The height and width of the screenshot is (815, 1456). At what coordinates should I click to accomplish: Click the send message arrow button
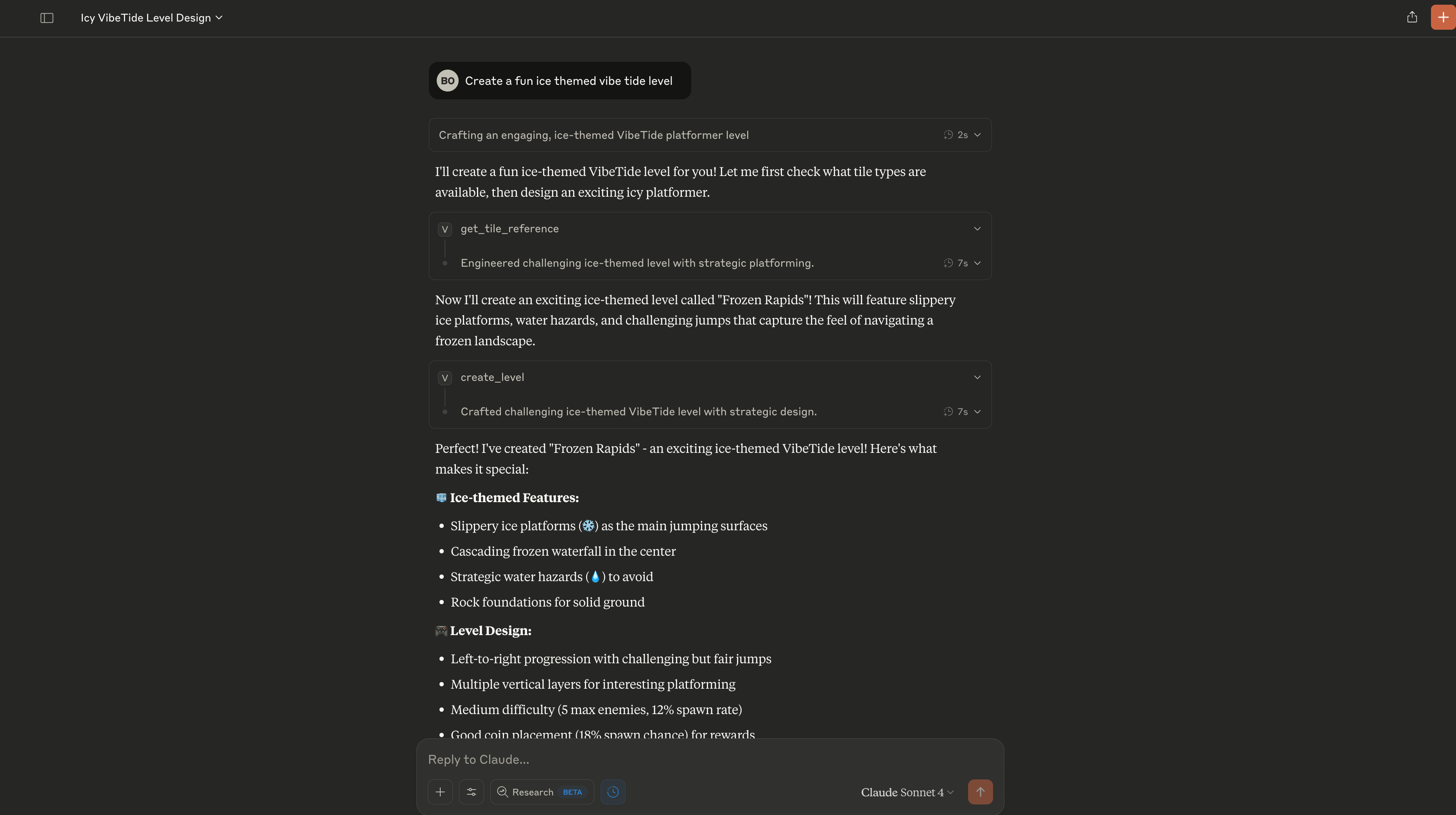pyautogui.click(x=980, y=792)
